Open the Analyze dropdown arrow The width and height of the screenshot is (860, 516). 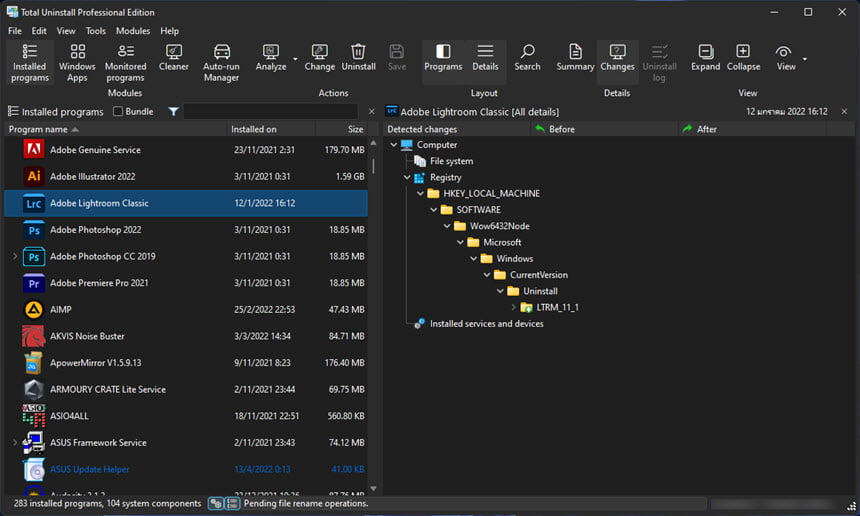(x=295, y=59)
